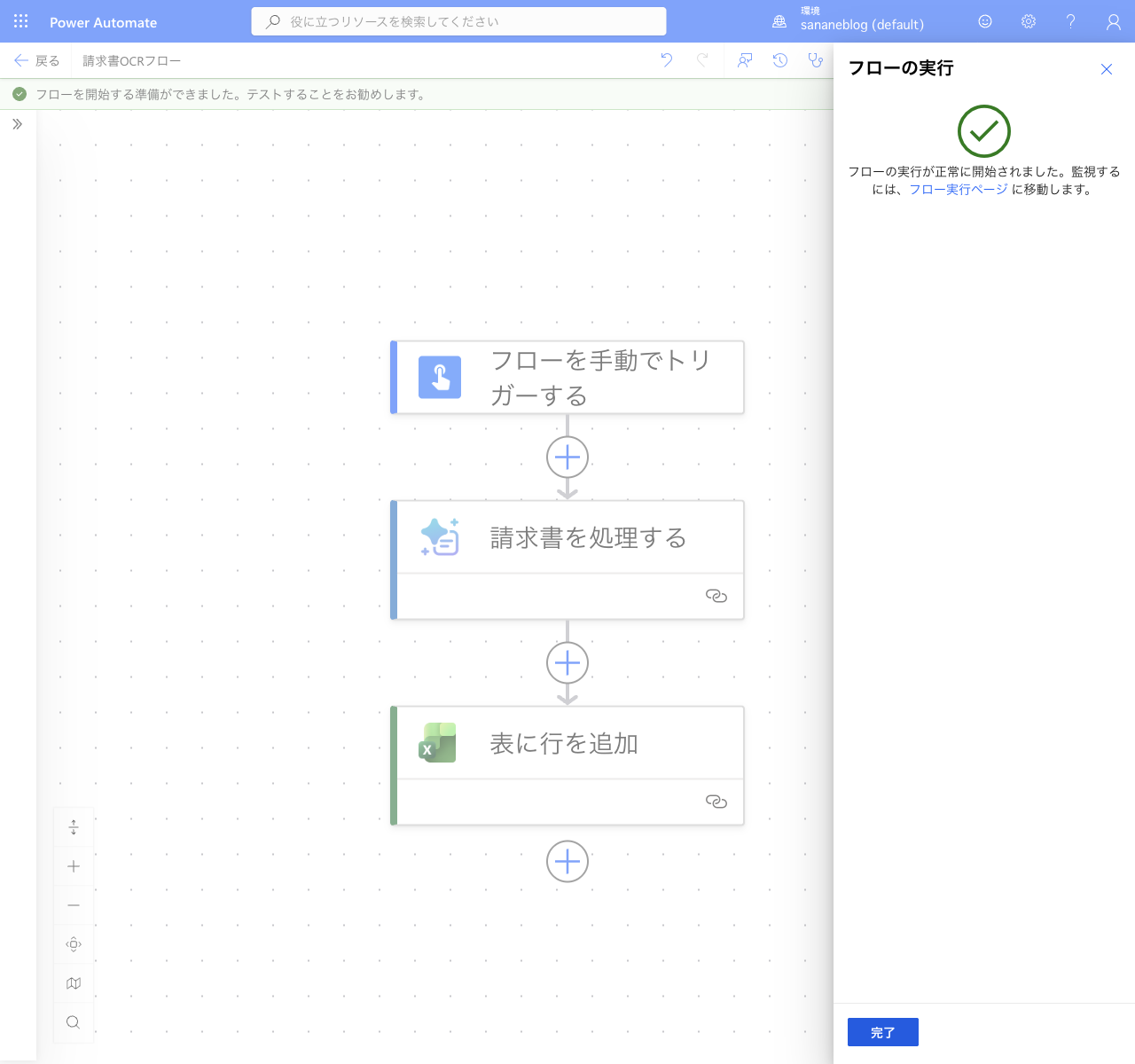Click the Excel icon on 表に行を追加
The image size is (1135, 1064).
point(438,743)
